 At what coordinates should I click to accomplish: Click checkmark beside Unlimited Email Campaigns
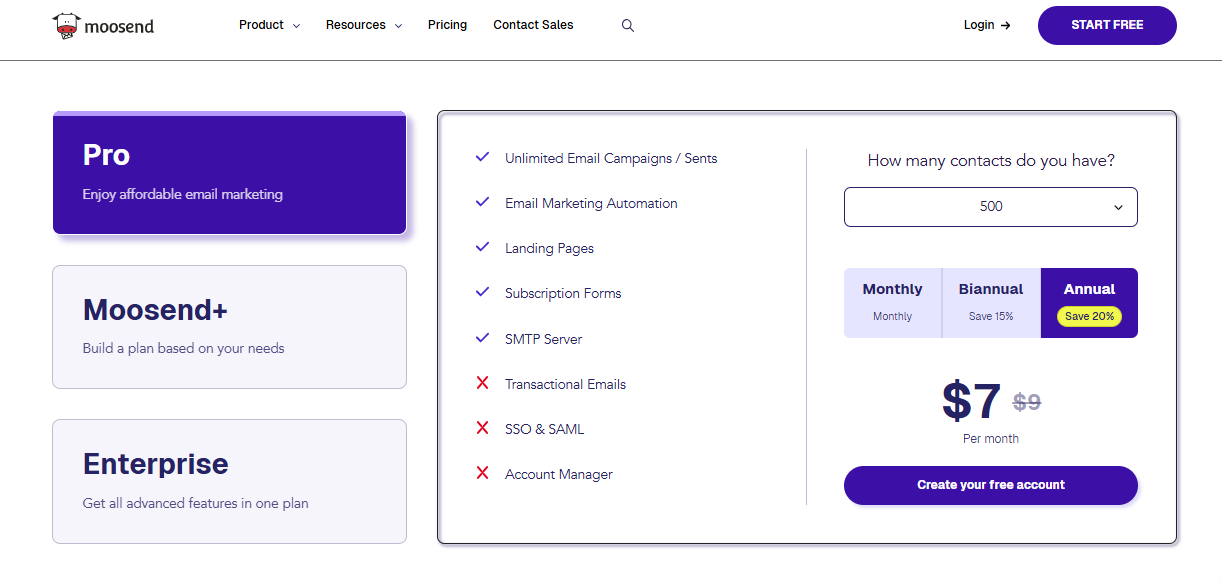tap(482, 157)
